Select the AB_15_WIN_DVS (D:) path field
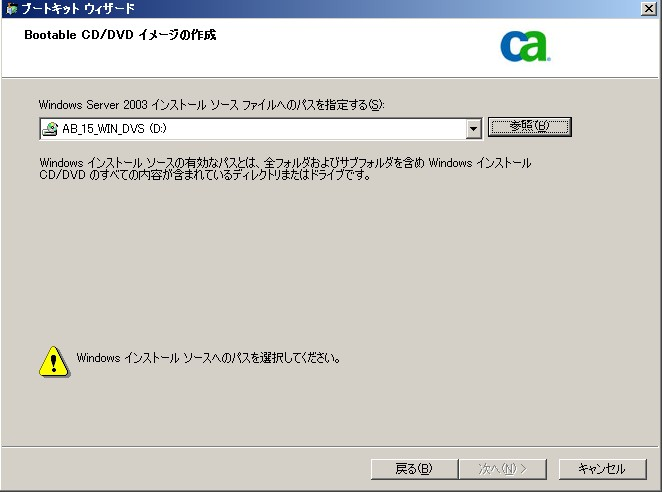The width and height of the screenshot is (662, 492). (x=261, y=129)
